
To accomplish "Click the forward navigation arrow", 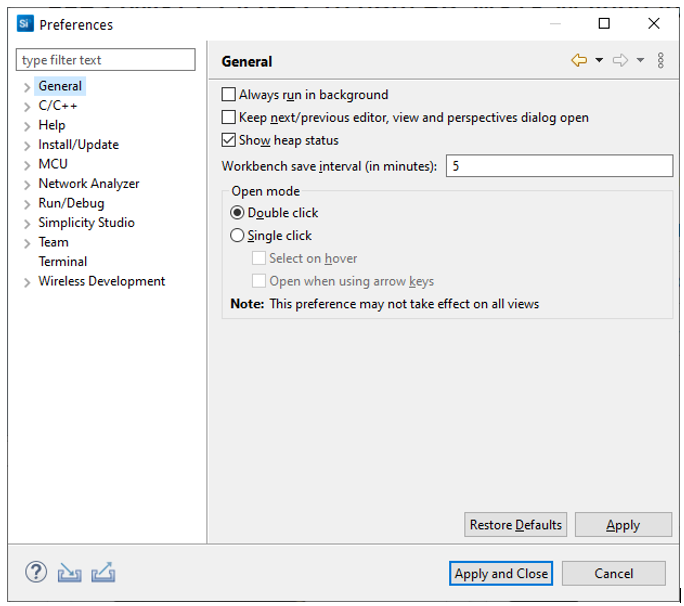I will tap(620, 61).
